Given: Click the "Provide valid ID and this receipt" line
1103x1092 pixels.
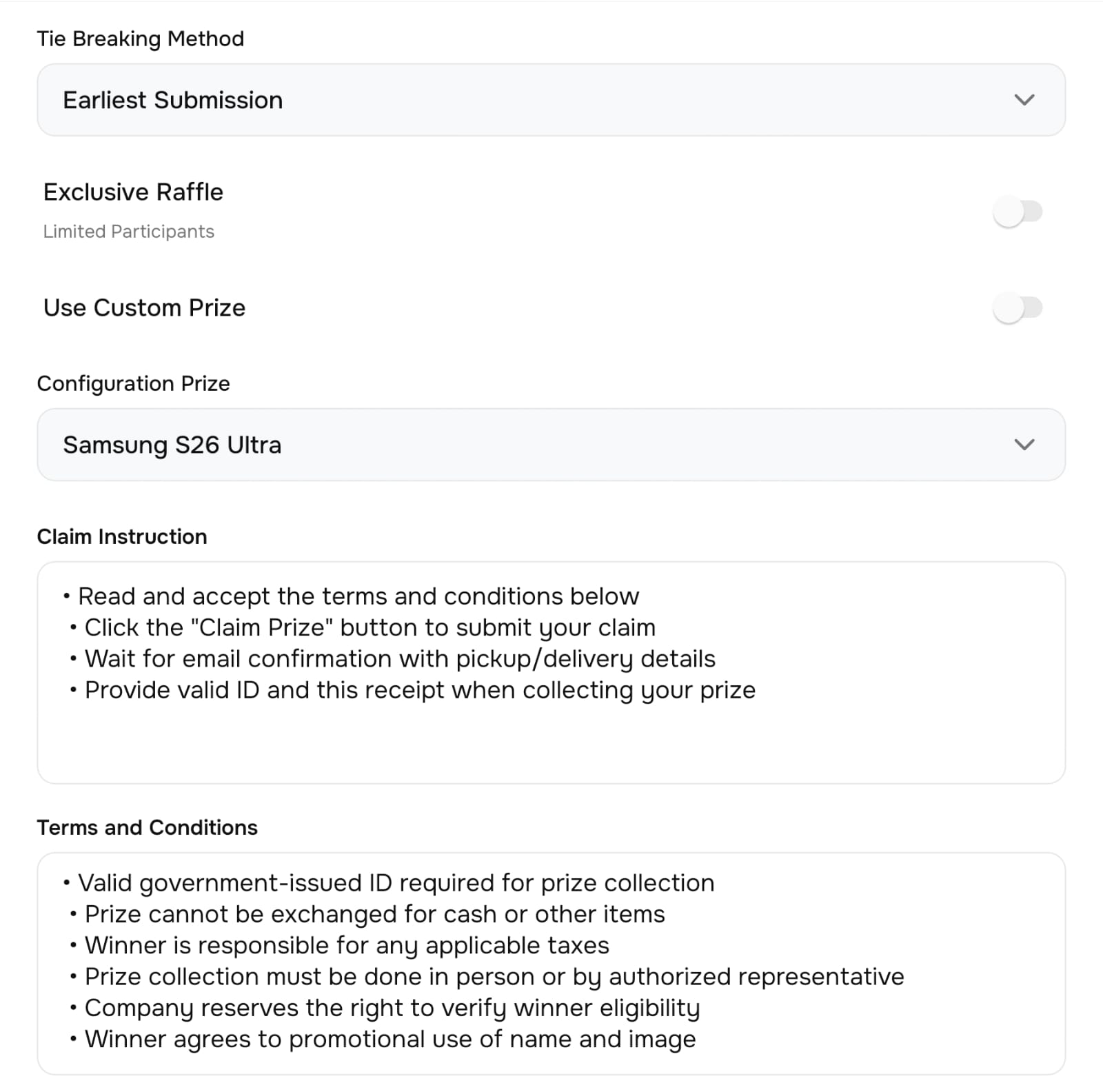Looking at the screenshot, I should pos(420,690).
